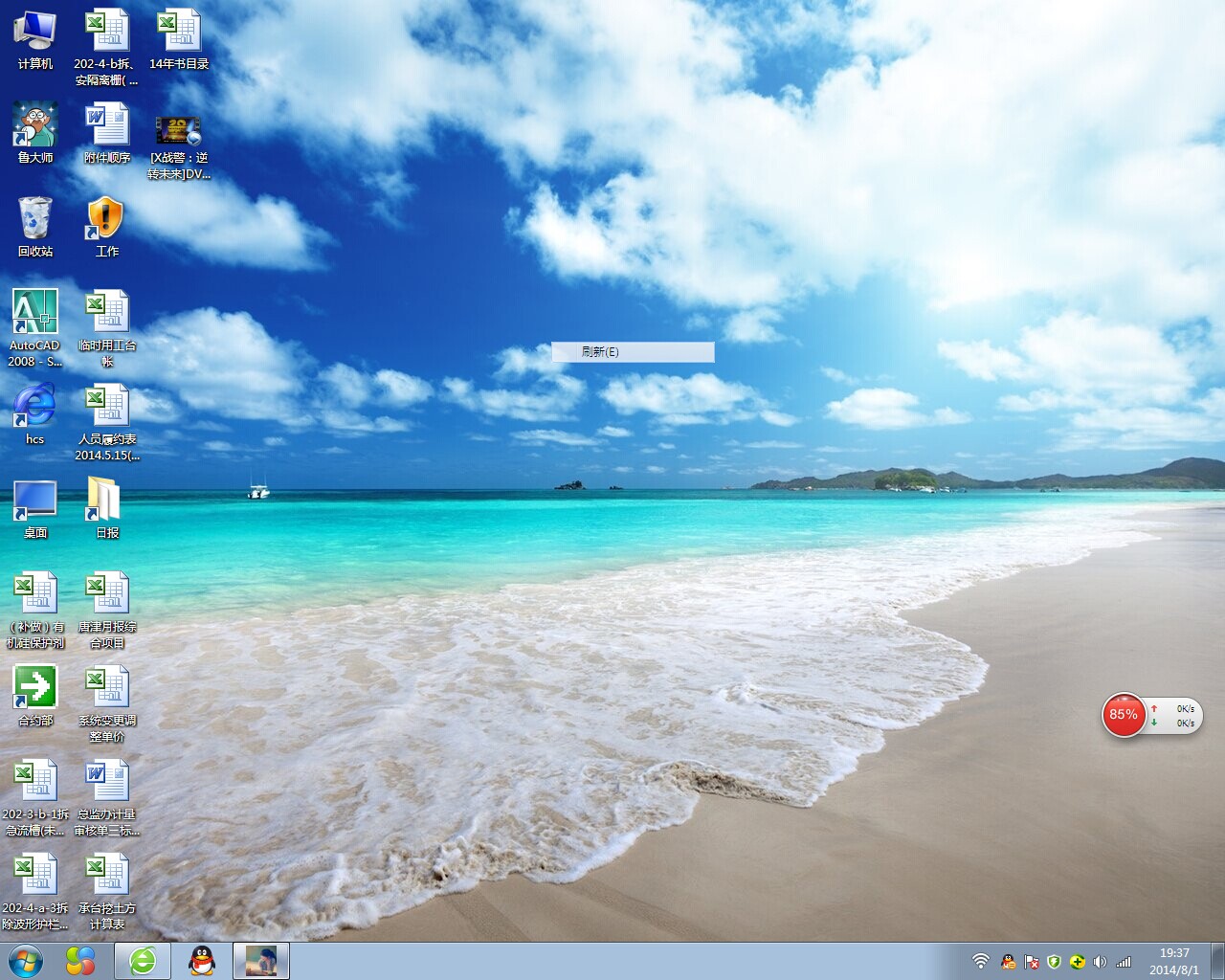
Task: Open the QQ tray icon in notification area
Action: (x=1008, y=961)
